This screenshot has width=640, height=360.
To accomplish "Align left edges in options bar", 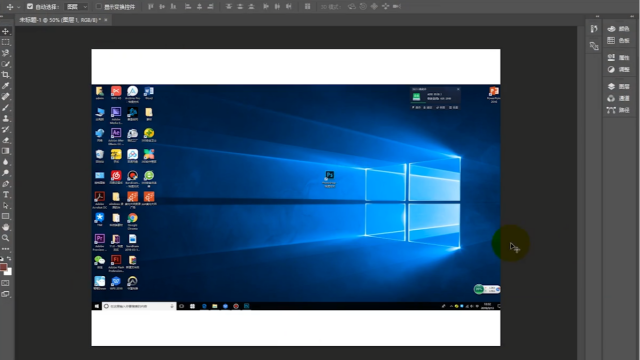I will [188, 7].
